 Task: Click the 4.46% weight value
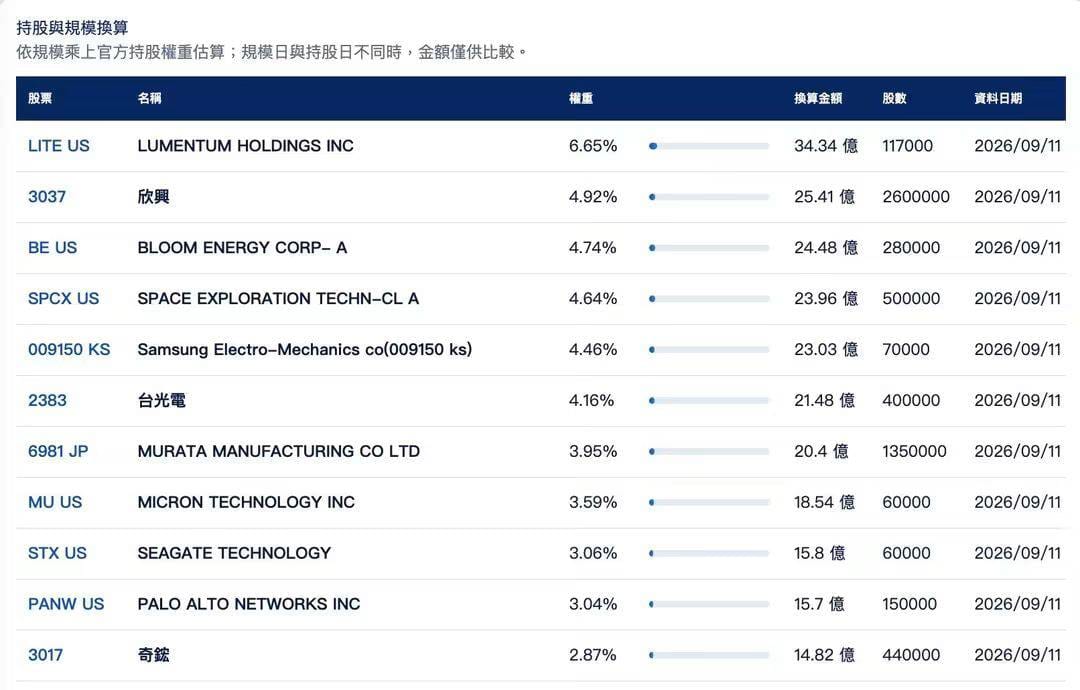[x=593, y=350]
